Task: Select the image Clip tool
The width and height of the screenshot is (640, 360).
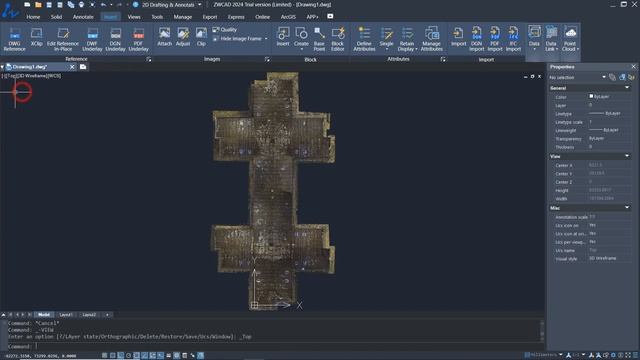Action: pos(201,37)
